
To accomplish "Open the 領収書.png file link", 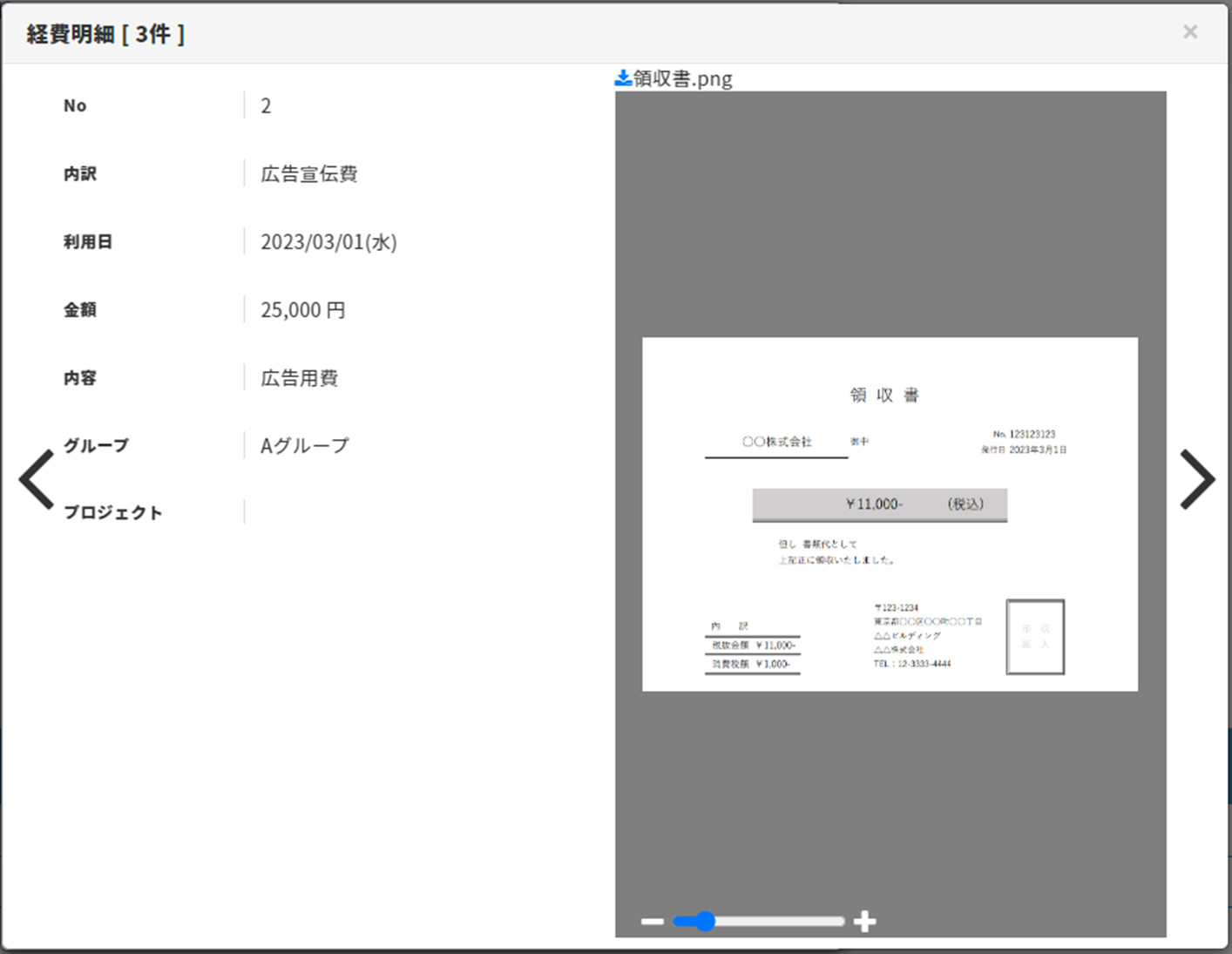I will coord(682,79).
